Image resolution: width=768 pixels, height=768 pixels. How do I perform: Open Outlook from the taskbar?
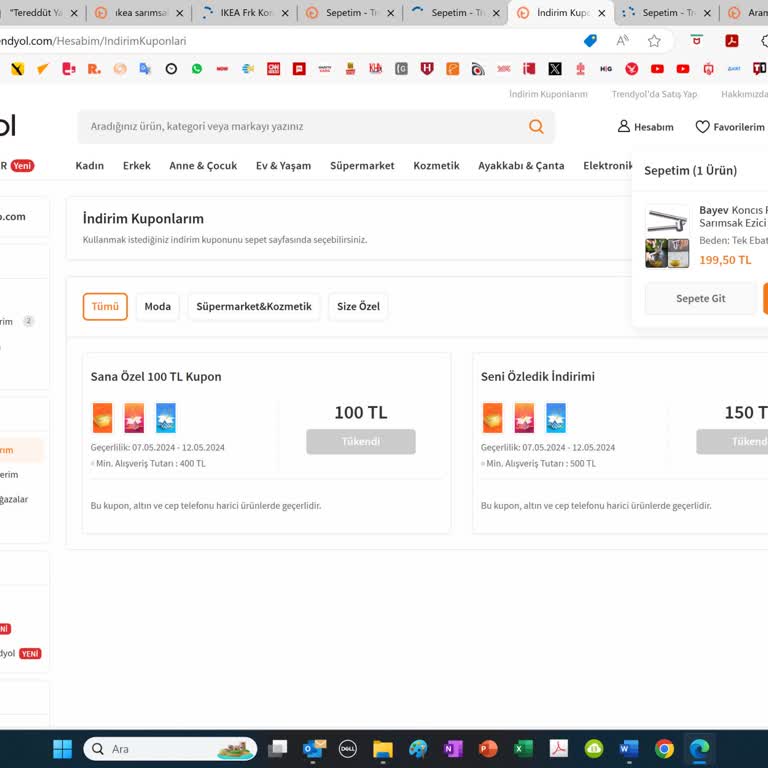click(314, 748)
